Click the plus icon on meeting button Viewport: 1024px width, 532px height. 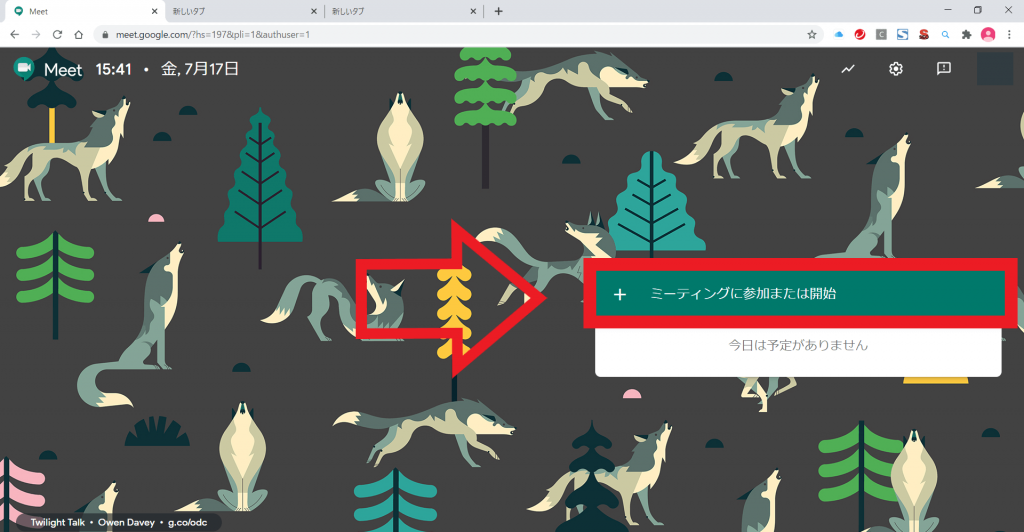tap(620, 294)
